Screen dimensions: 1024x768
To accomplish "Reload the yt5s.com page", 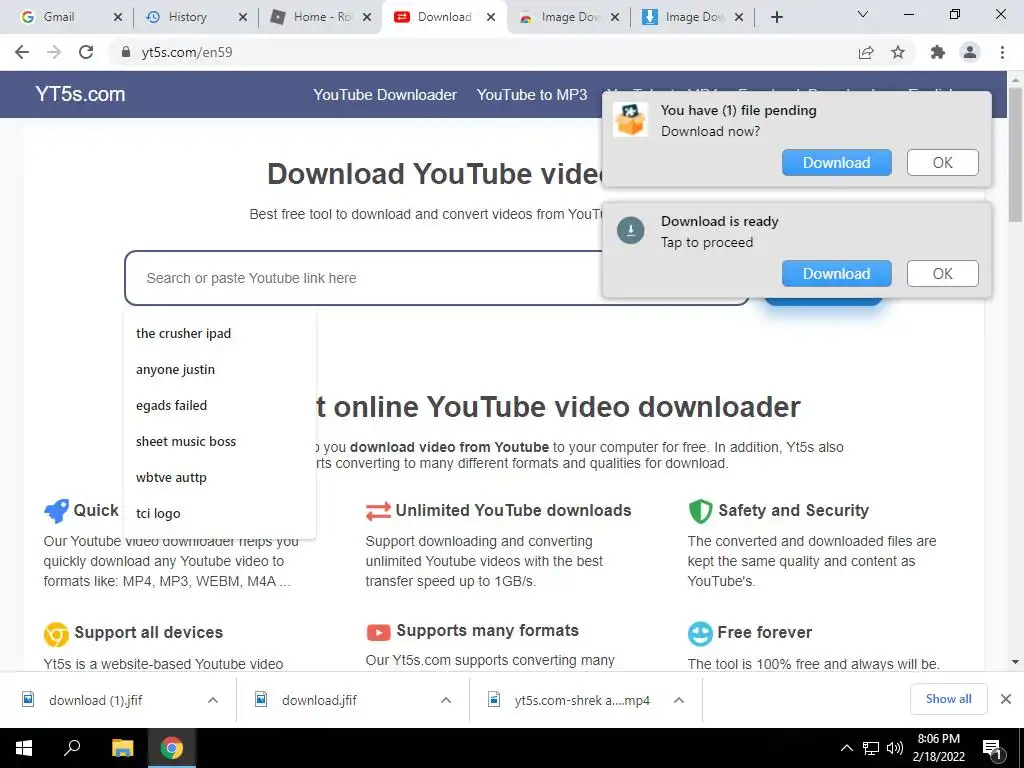I will [x=86, y=52].
